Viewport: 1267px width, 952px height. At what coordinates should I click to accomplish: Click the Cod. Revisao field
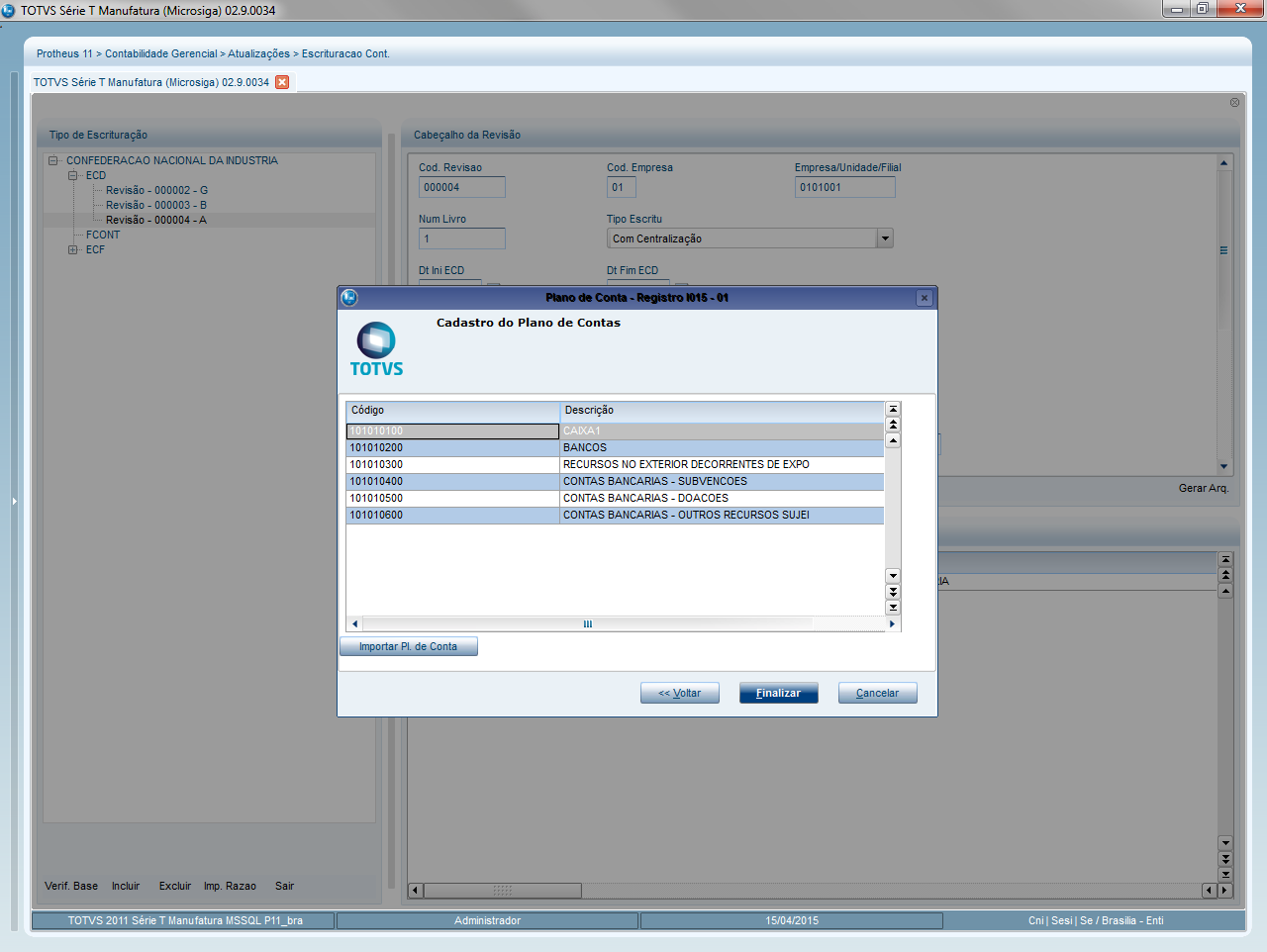click(x=462, y=187)
